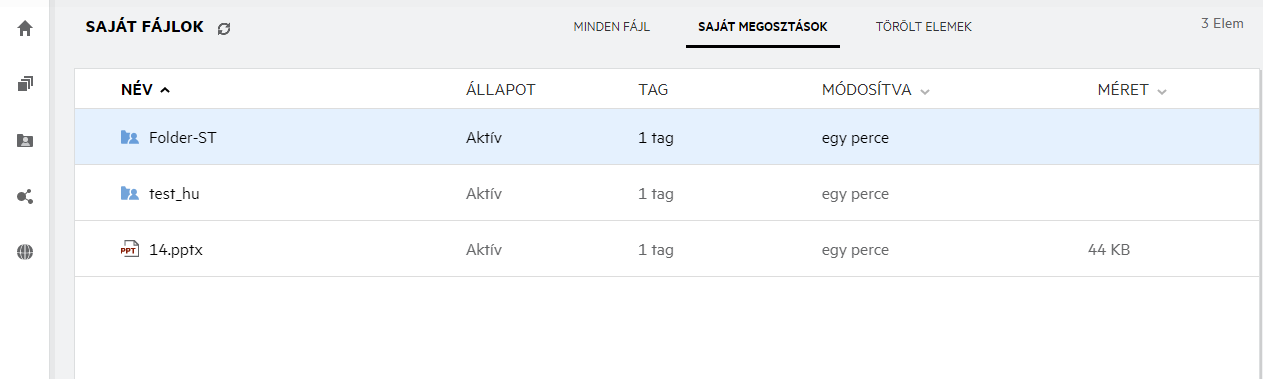Open the test_hu folder name
This screenshot has height=379, width=1263.
point(174,194)
